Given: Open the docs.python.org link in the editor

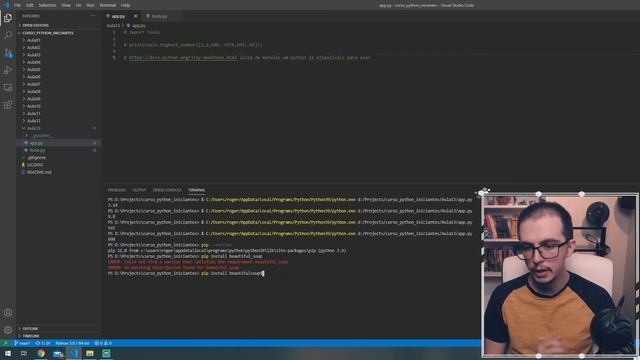Looking at the screenshot, I should tap(182, 58).
